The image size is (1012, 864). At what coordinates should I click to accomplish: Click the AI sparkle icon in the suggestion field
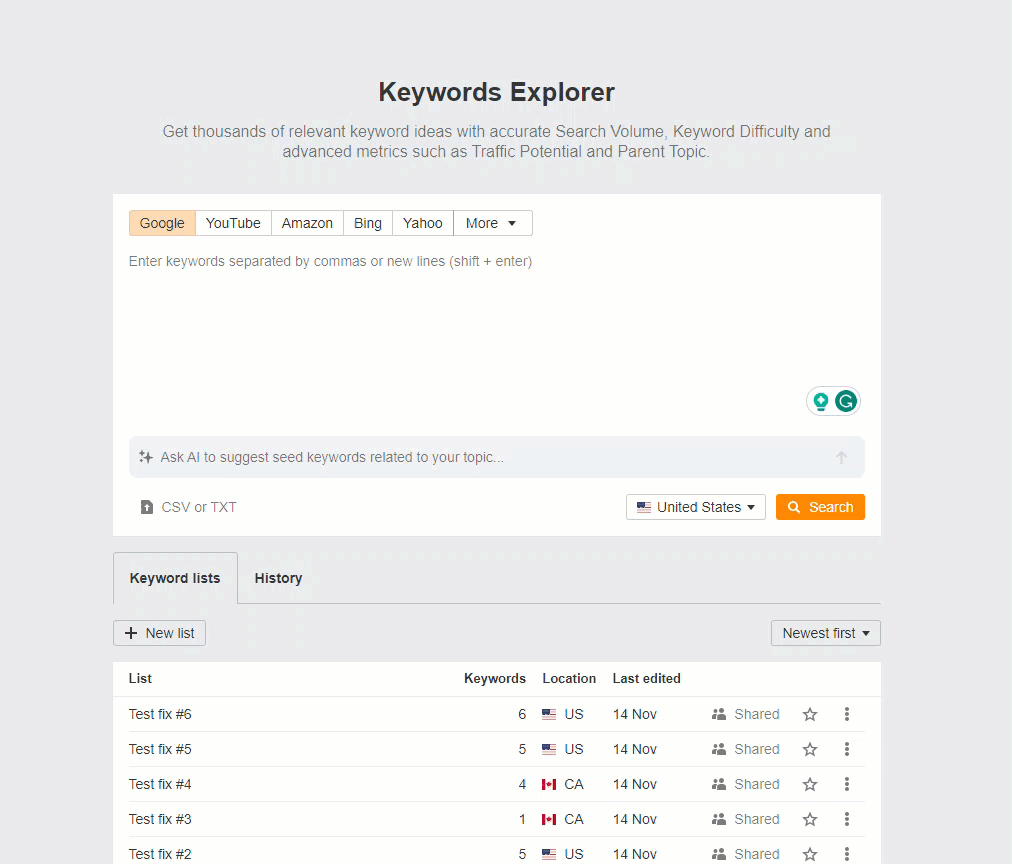coord(147,456)
